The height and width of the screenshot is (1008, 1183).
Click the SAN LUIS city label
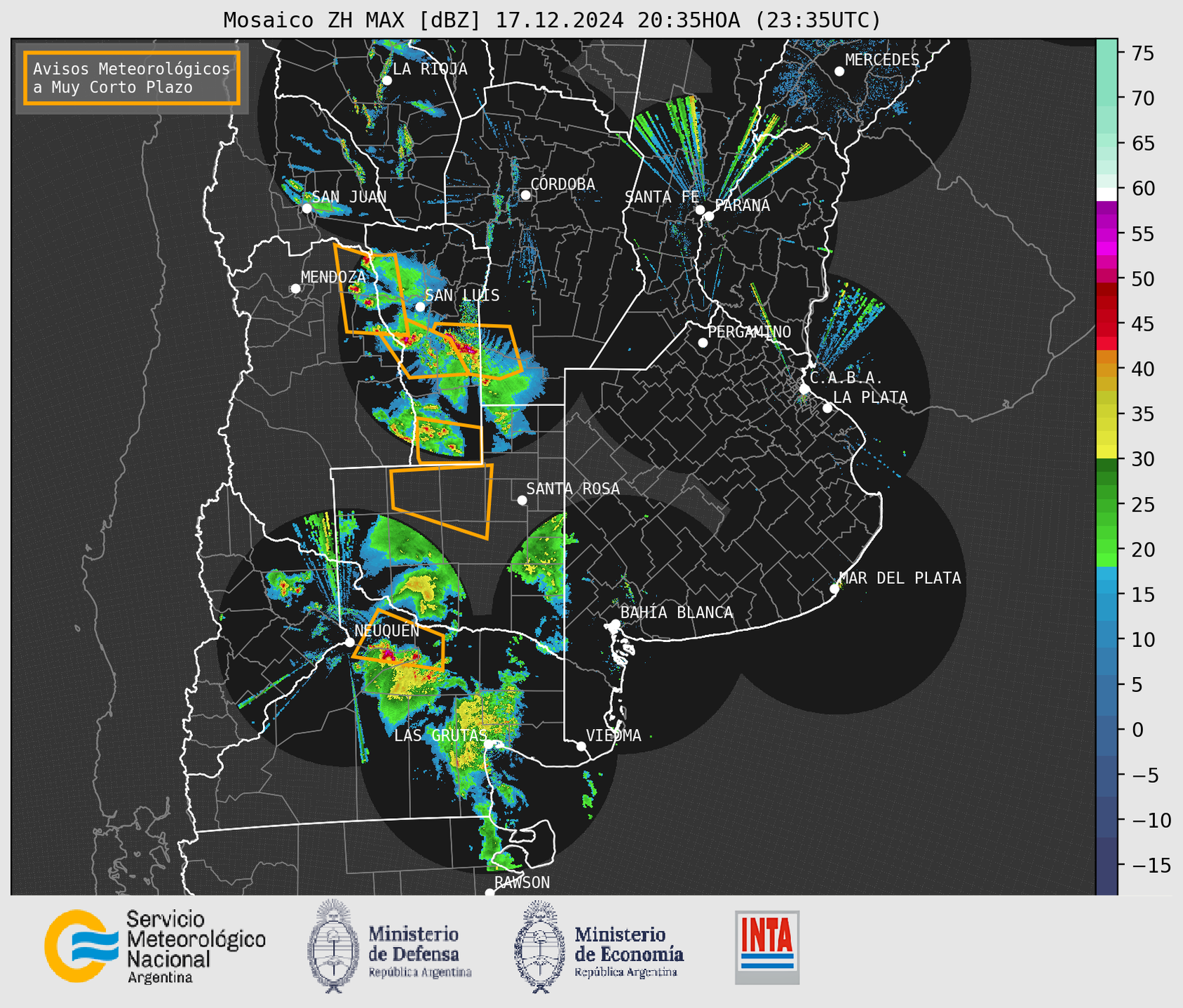pos(462,295)
